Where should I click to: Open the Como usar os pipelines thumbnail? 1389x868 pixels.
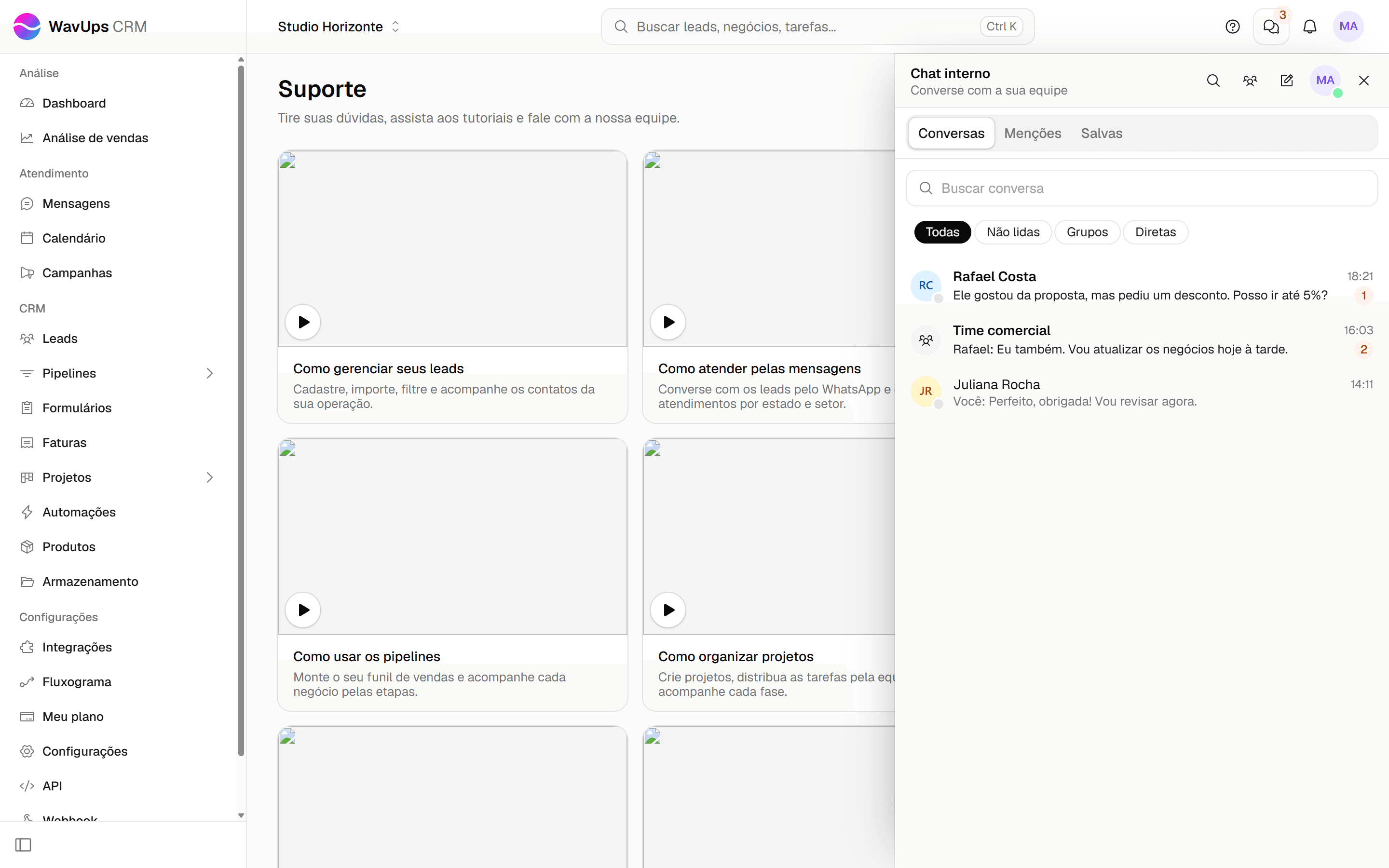click(x=452, y=537)
